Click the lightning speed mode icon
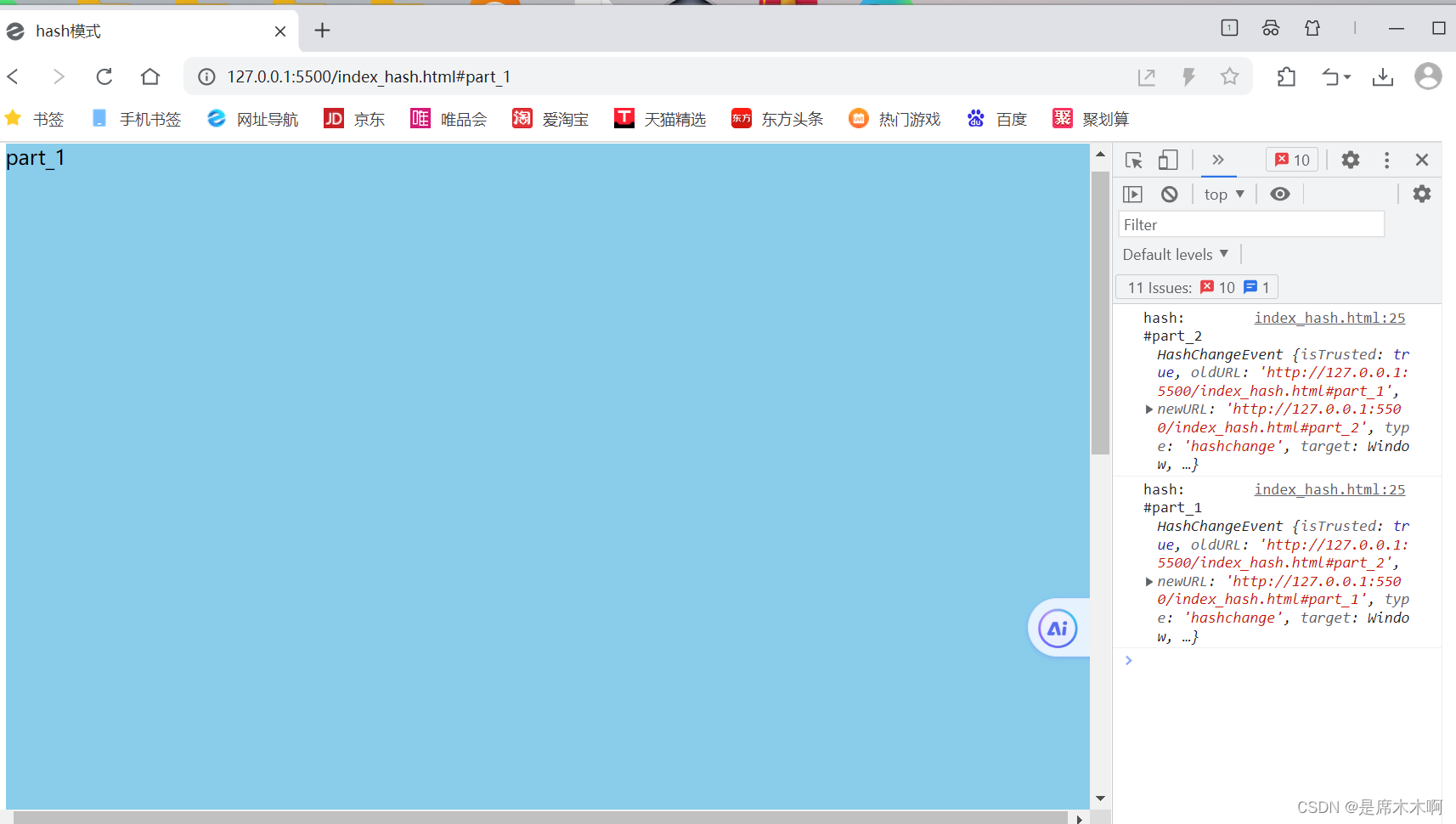Screen dimensions: 1456x824 (x=1188, y=77)
